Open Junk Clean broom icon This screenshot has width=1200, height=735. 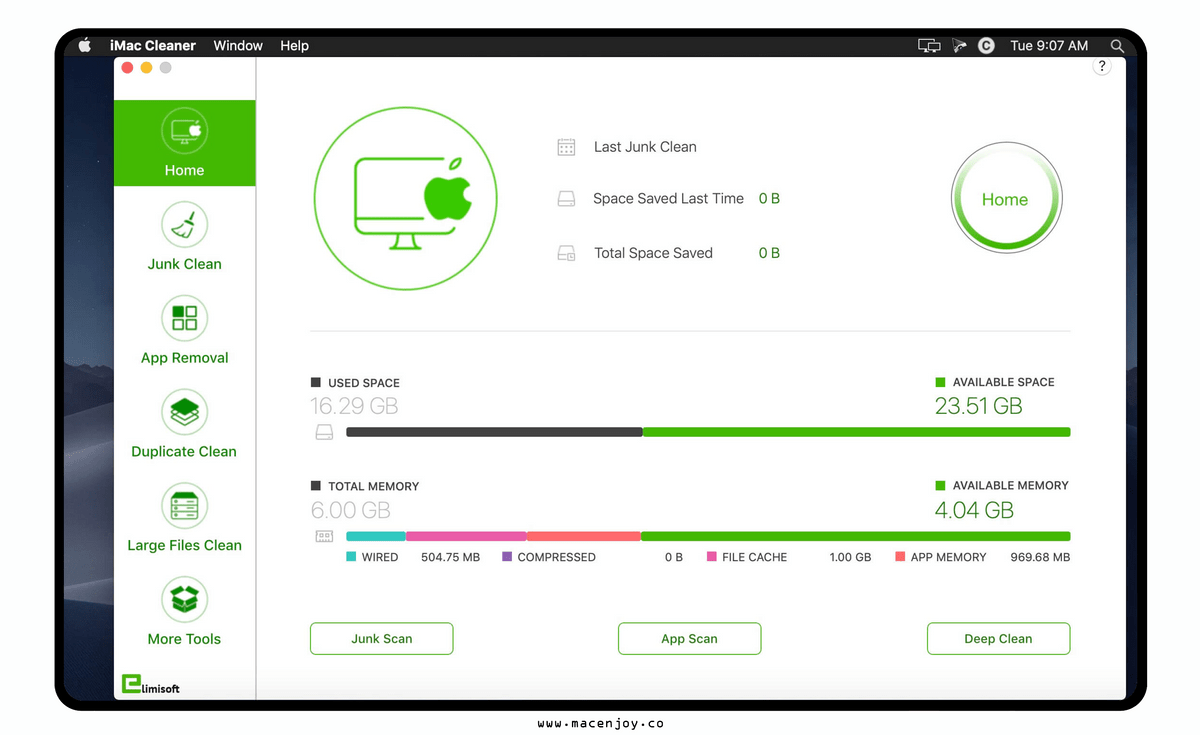click(185, 226)
